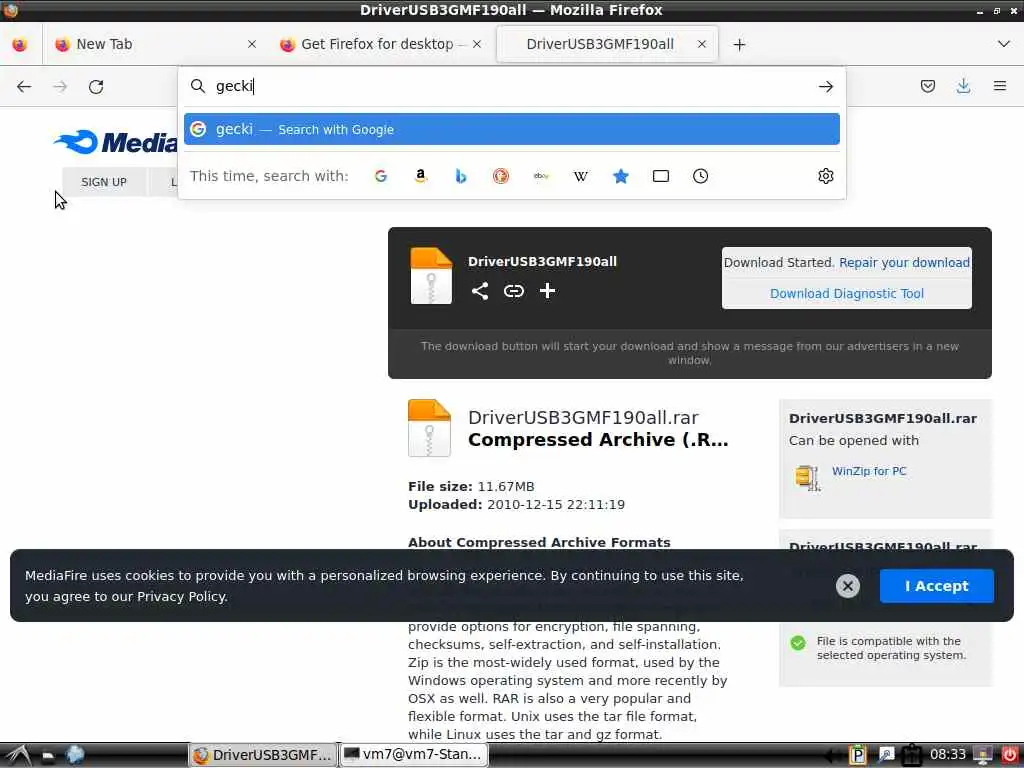Add file to my account with plus icon
The height and width of the screenshot is (768, 1024).
[547, 291]
